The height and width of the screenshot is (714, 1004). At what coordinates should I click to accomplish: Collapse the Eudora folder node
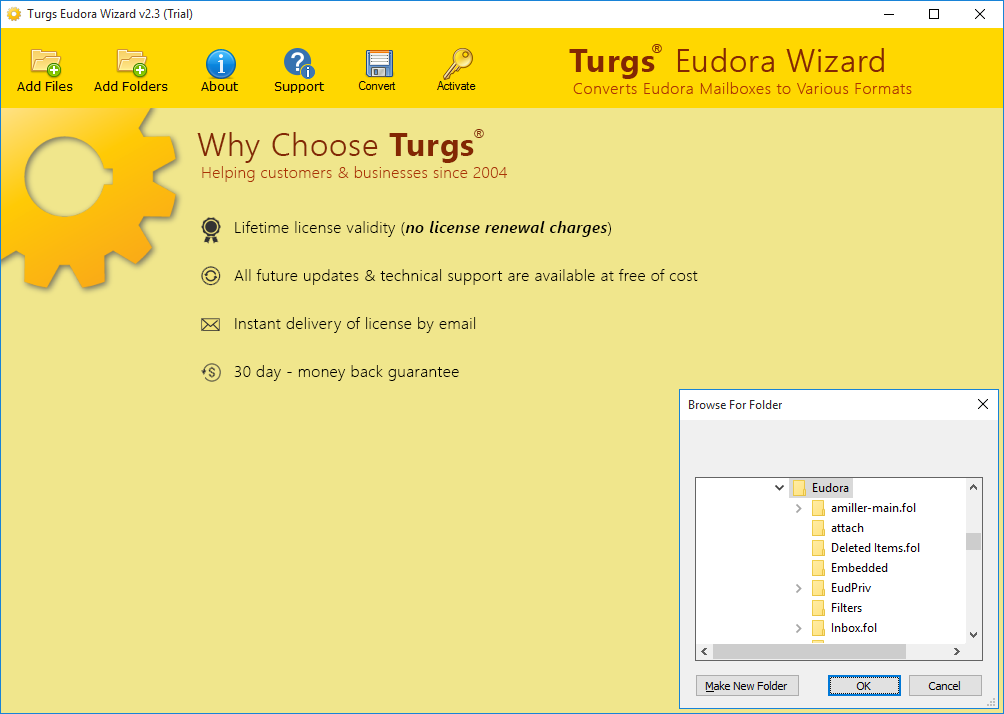[779, 488]
